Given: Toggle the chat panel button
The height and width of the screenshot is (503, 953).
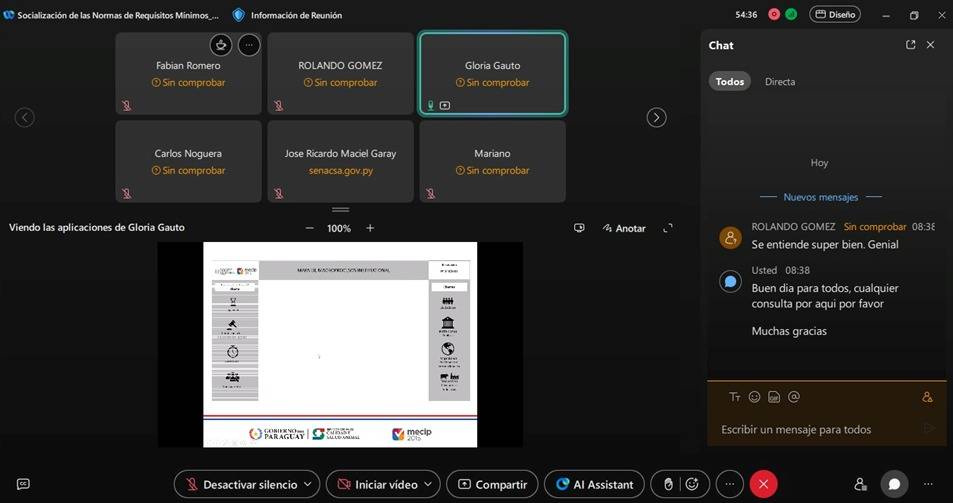Looking at the screenshot, I should coord(894,484).
